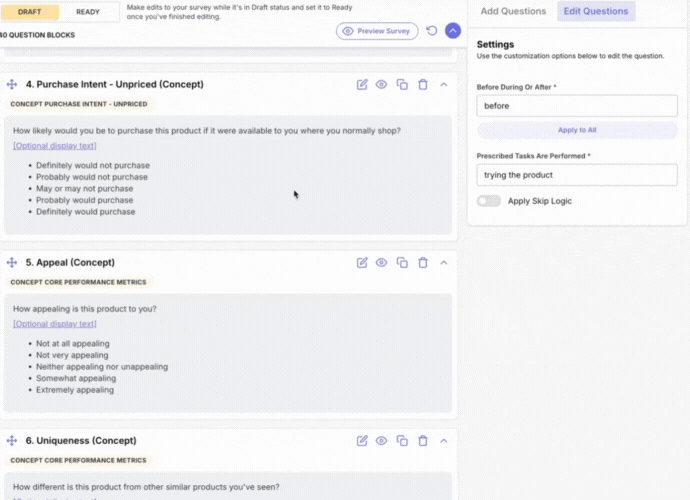Delete the Uniqueness (Concept) question
This screenshot has height=500, width=690.
coord(423,441)
